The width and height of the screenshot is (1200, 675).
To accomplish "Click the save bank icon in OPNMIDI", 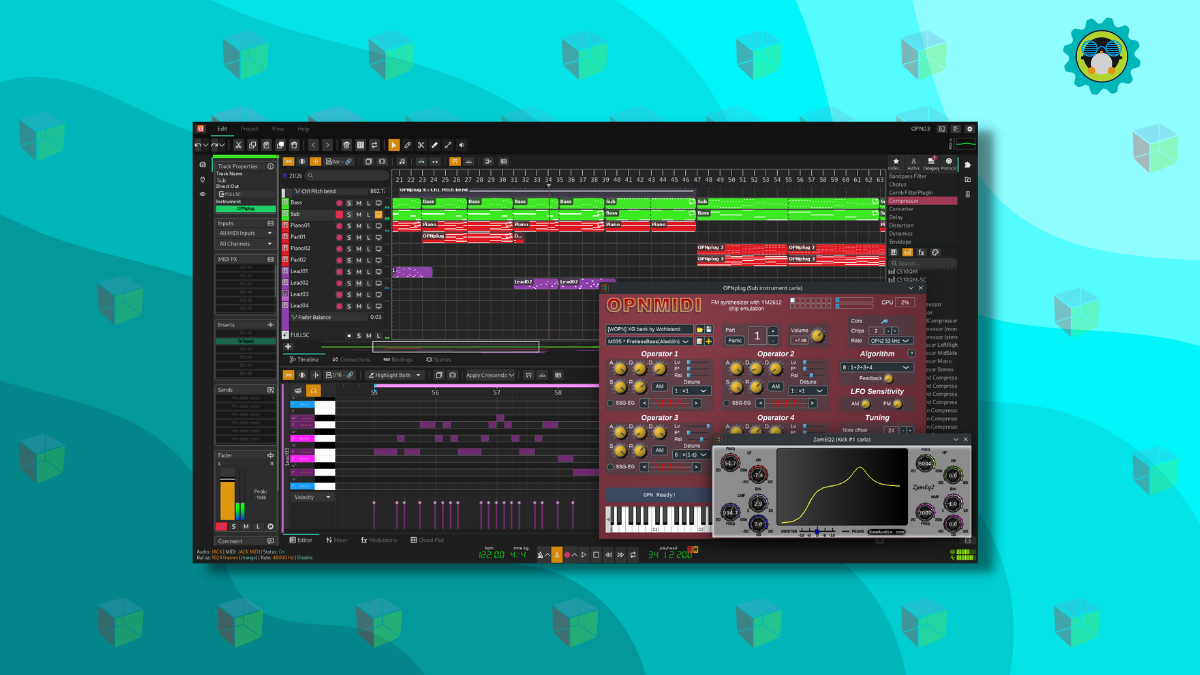I will click(708, 329).
